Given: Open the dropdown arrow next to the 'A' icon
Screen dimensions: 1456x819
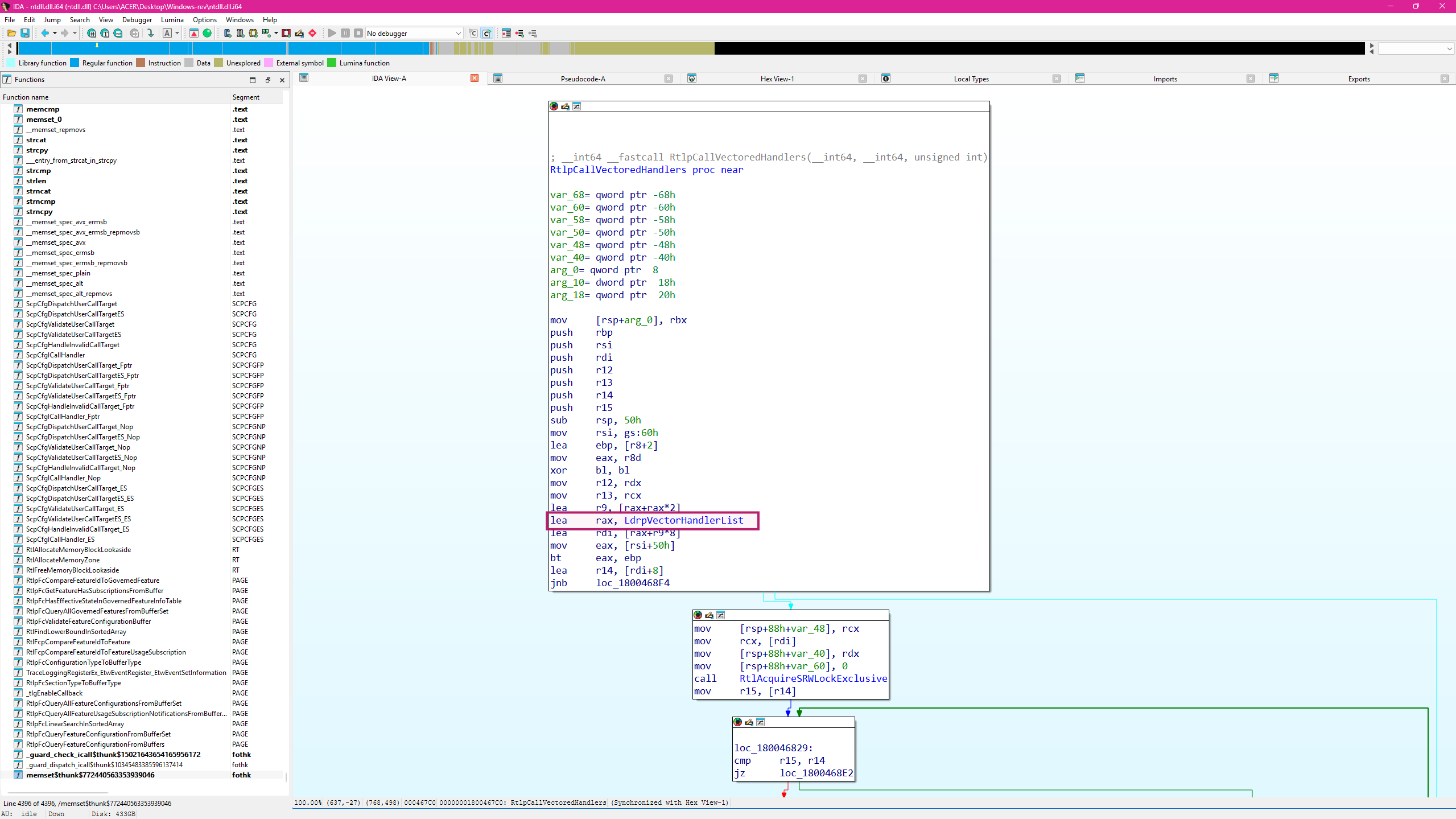Looking at the screenshot, I should (177, 33).
